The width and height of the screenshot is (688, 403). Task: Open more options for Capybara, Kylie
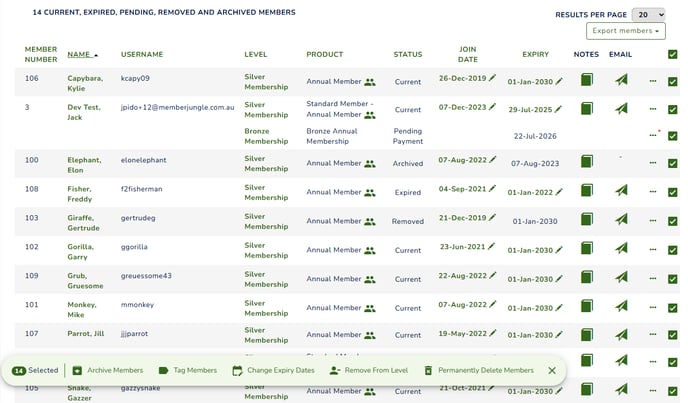[x=653, y=81]
